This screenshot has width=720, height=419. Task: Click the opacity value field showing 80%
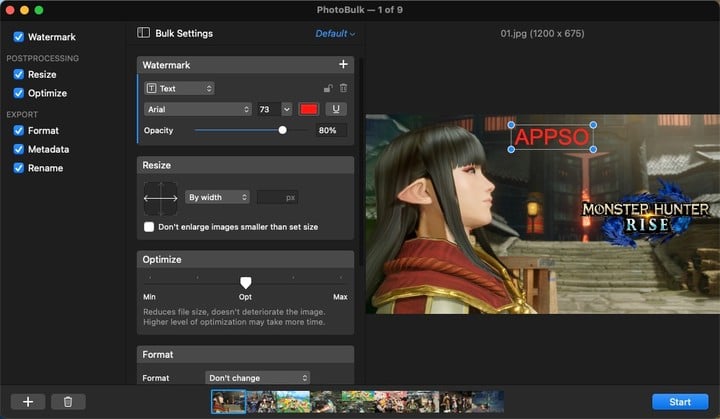pyautogui.click(x=331, y=130)
